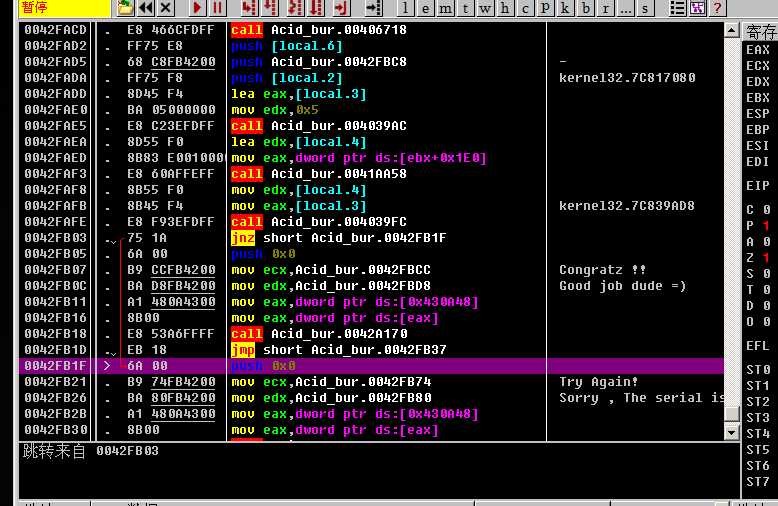
Task: Click the 'Good job dude =)' comment
Action: click(622, 286)
